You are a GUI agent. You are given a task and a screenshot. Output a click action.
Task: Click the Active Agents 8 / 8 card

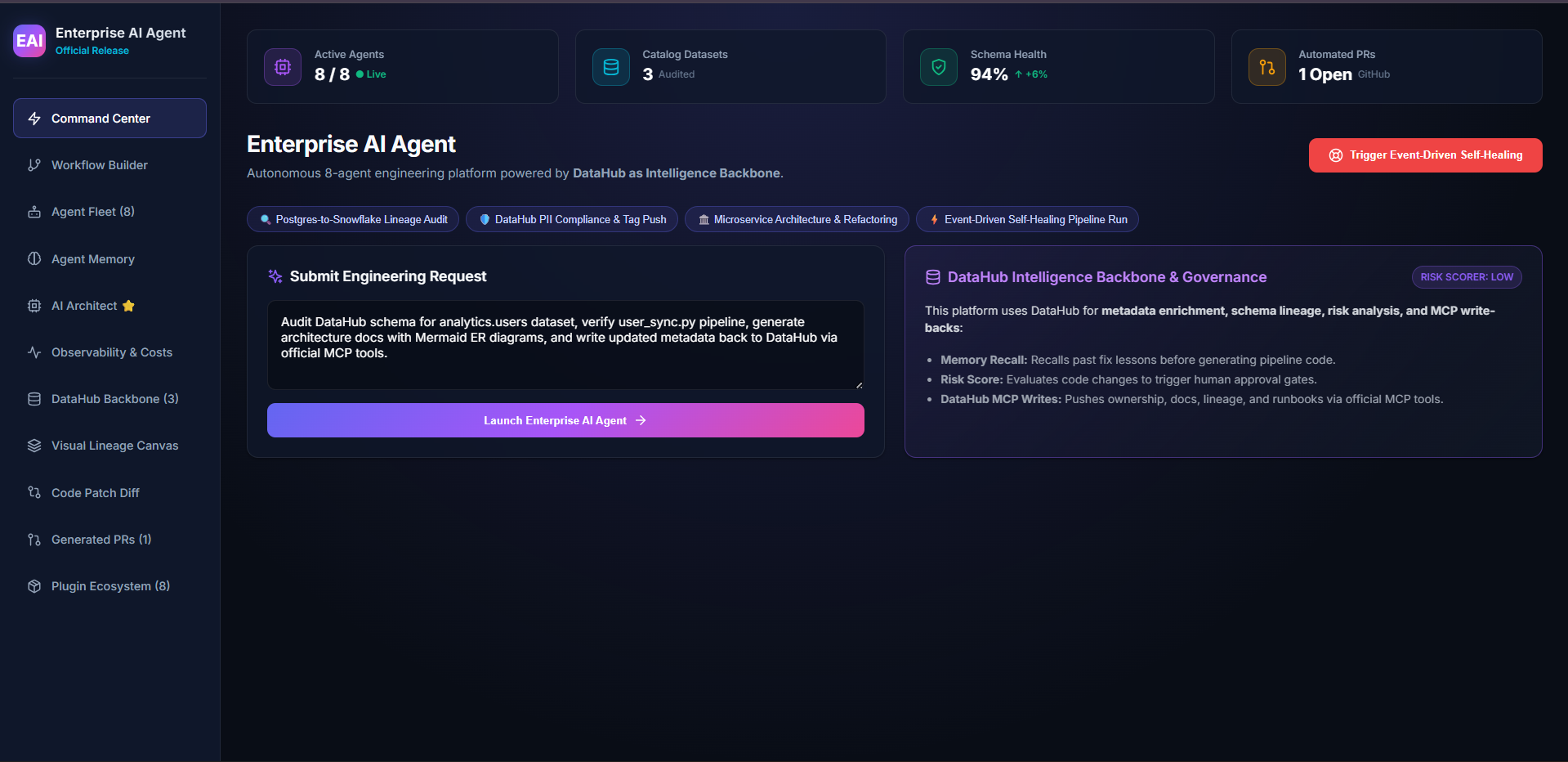402,67
